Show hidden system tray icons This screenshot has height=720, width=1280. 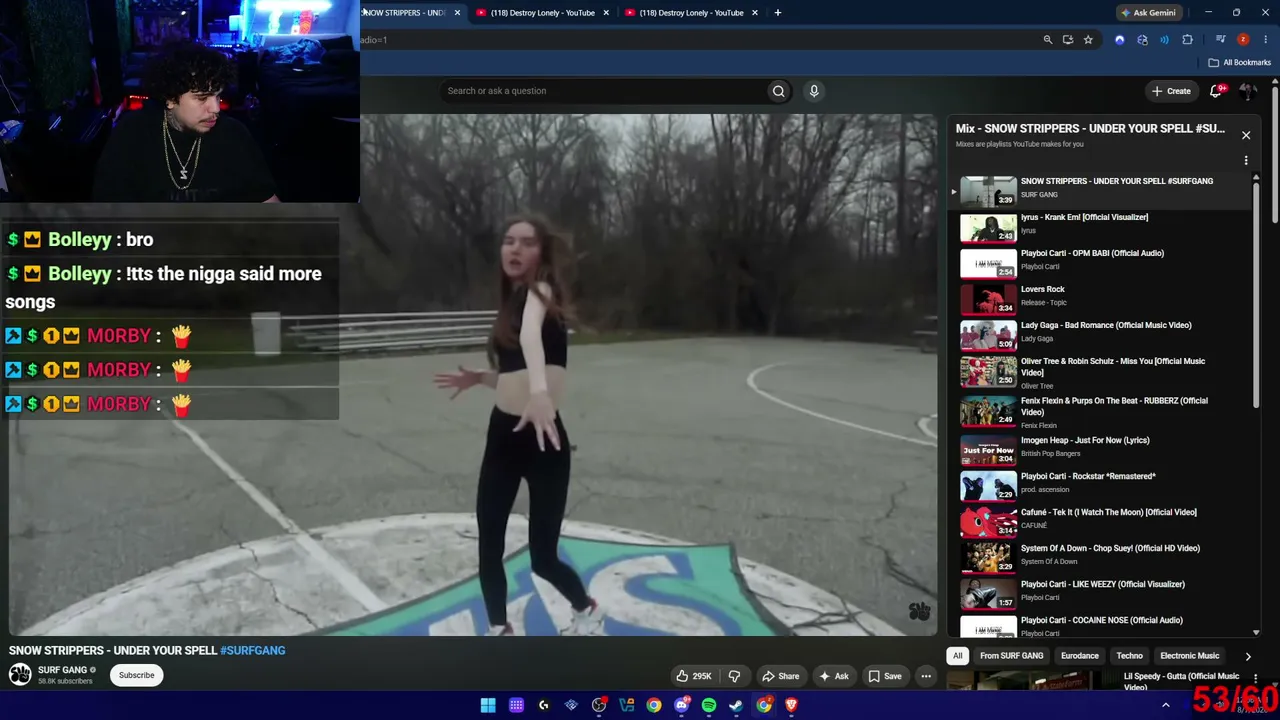(x=1165, y=705)
